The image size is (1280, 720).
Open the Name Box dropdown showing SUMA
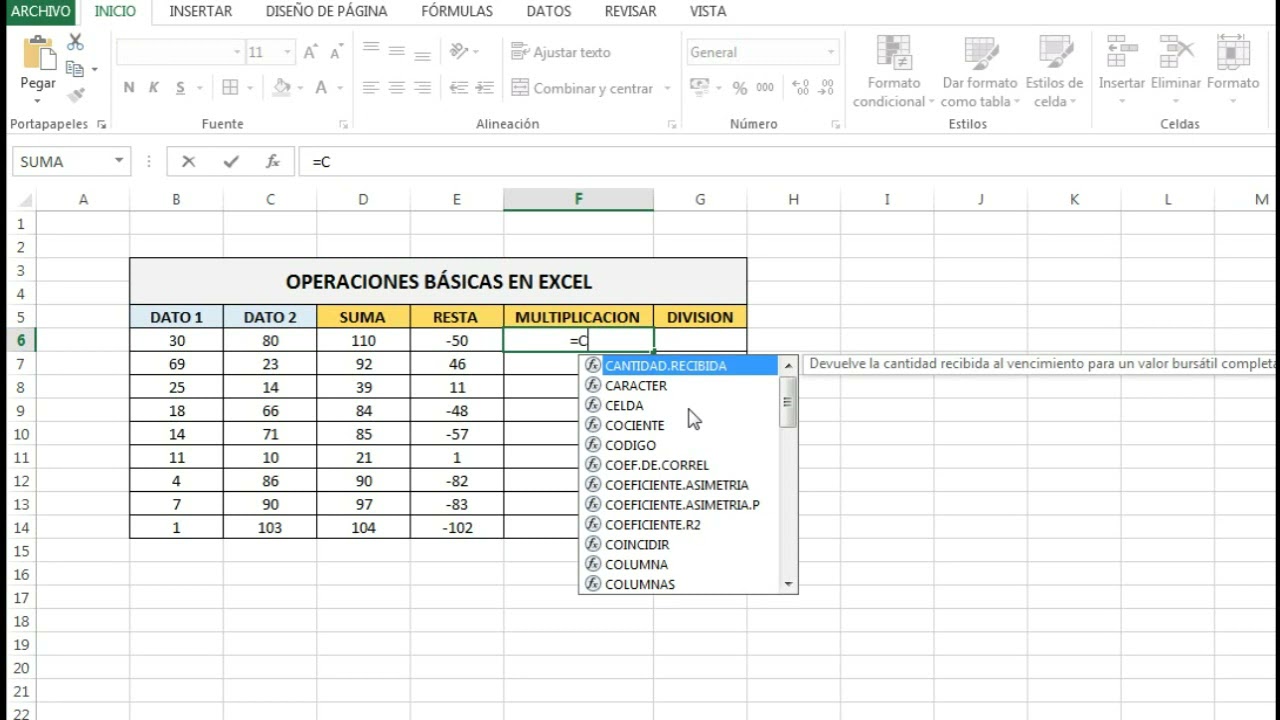click(x=119, y=161)
